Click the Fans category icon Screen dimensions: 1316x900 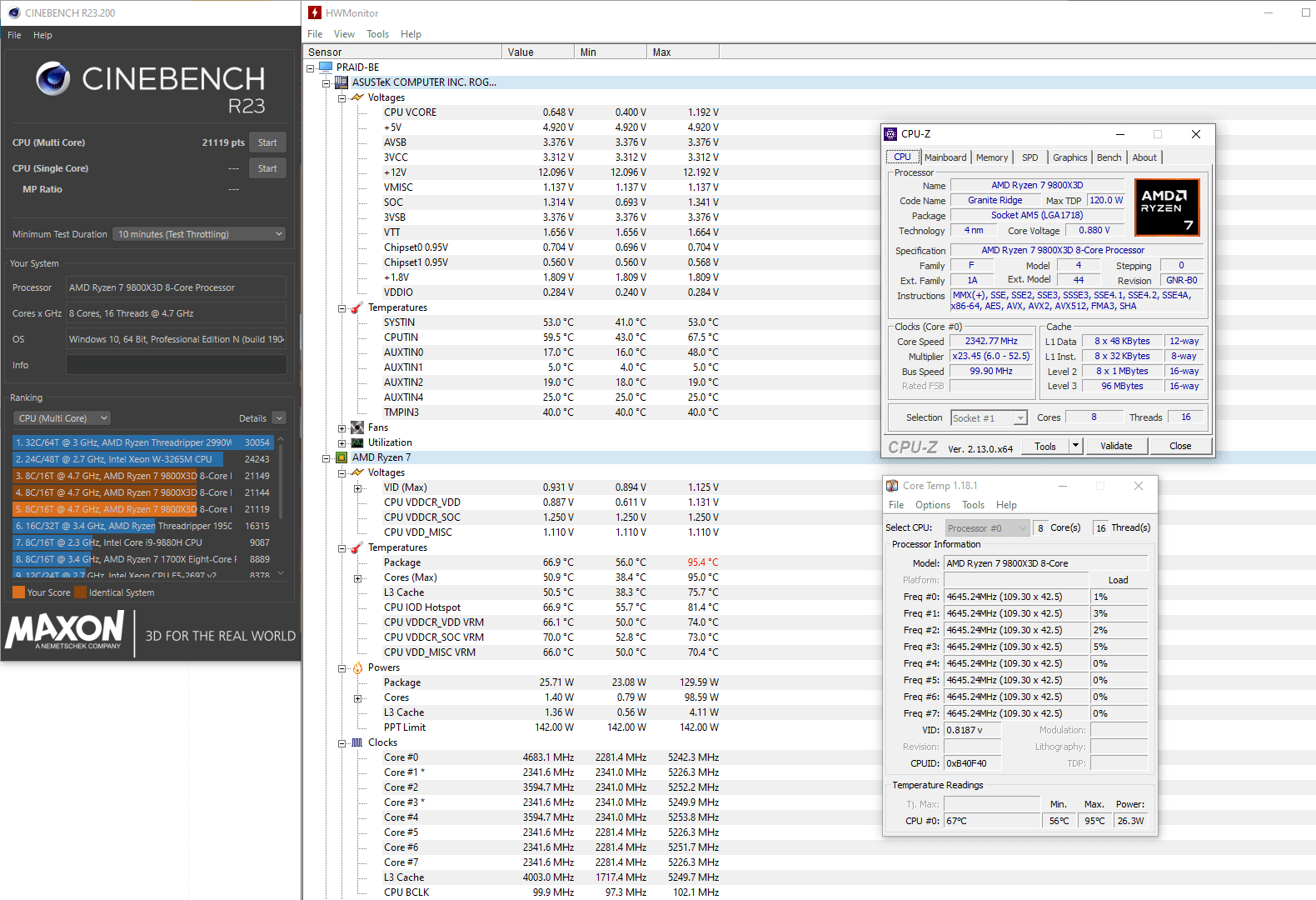[357, 427]
